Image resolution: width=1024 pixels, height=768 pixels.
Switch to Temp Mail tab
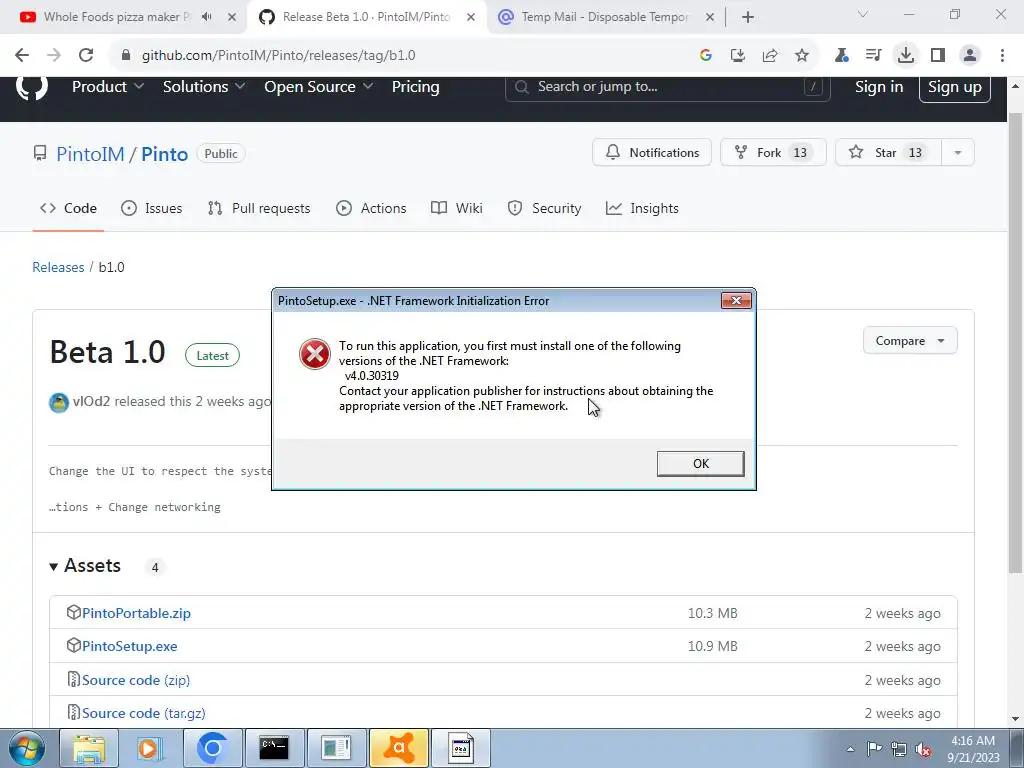[605, 17]
